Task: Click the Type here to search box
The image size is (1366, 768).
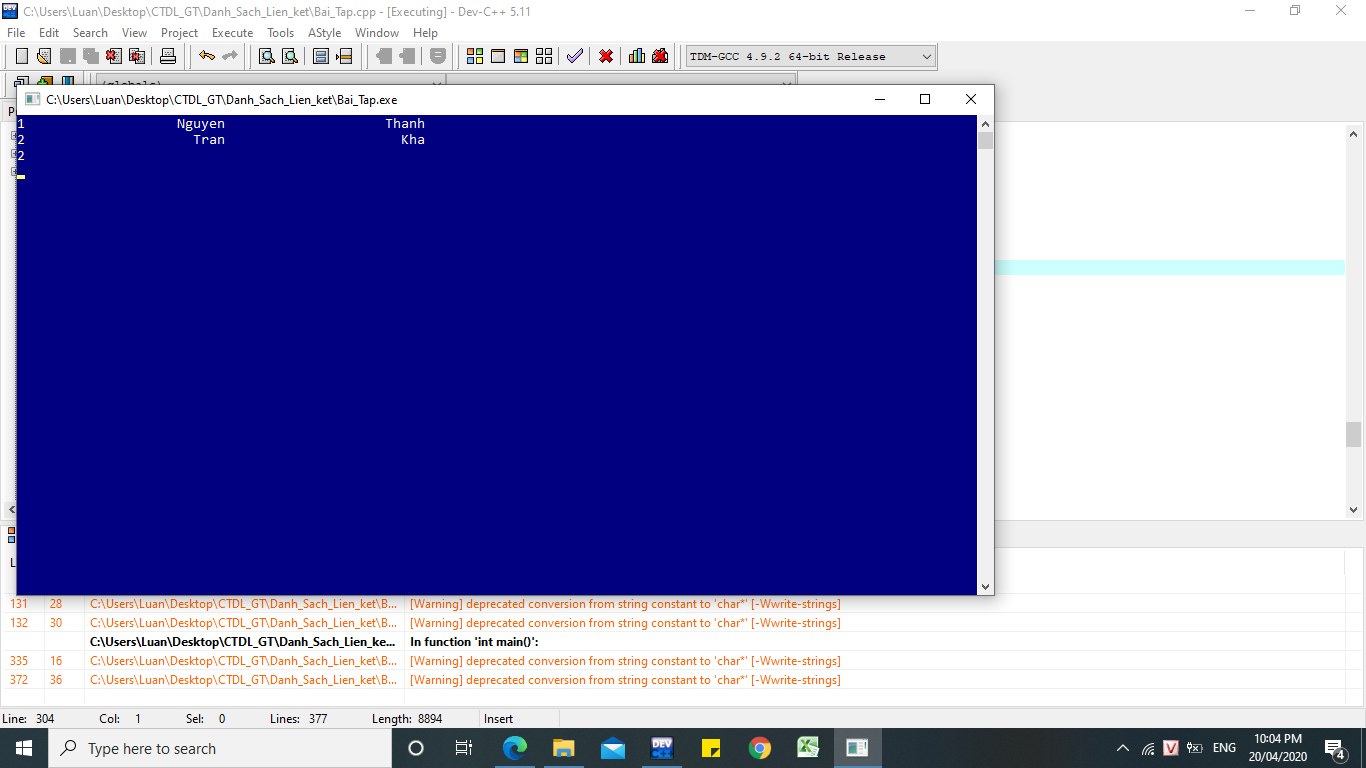Action: click(220, 748)
